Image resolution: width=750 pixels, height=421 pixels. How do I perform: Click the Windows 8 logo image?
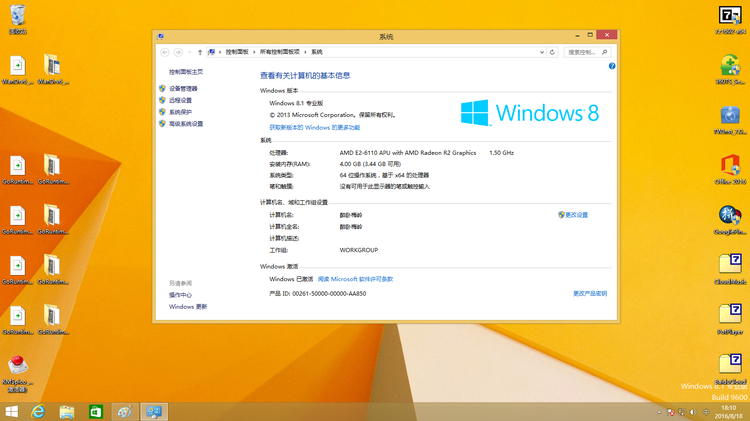(529, 113)
